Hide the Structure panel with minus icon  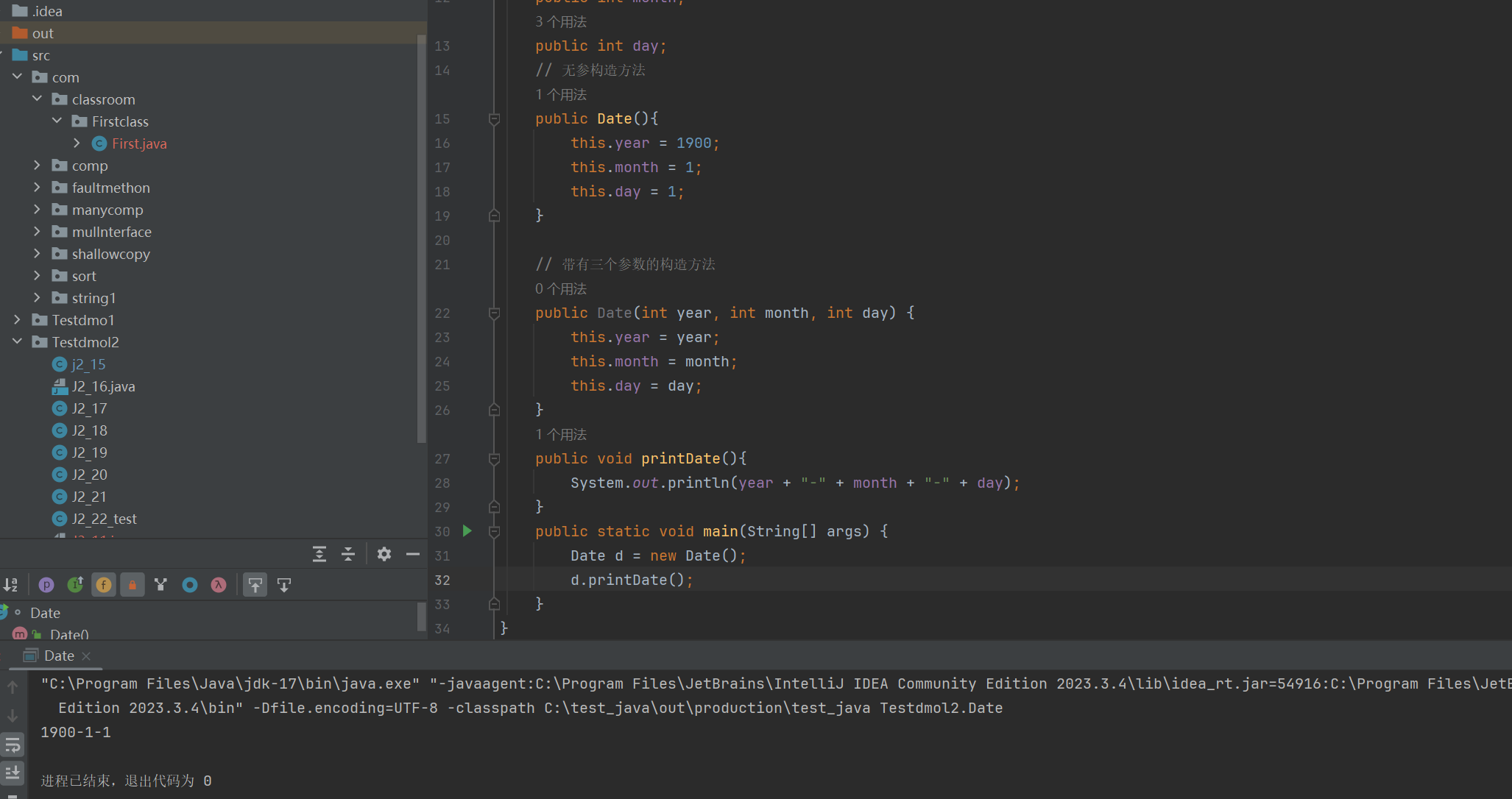(413, 554)
